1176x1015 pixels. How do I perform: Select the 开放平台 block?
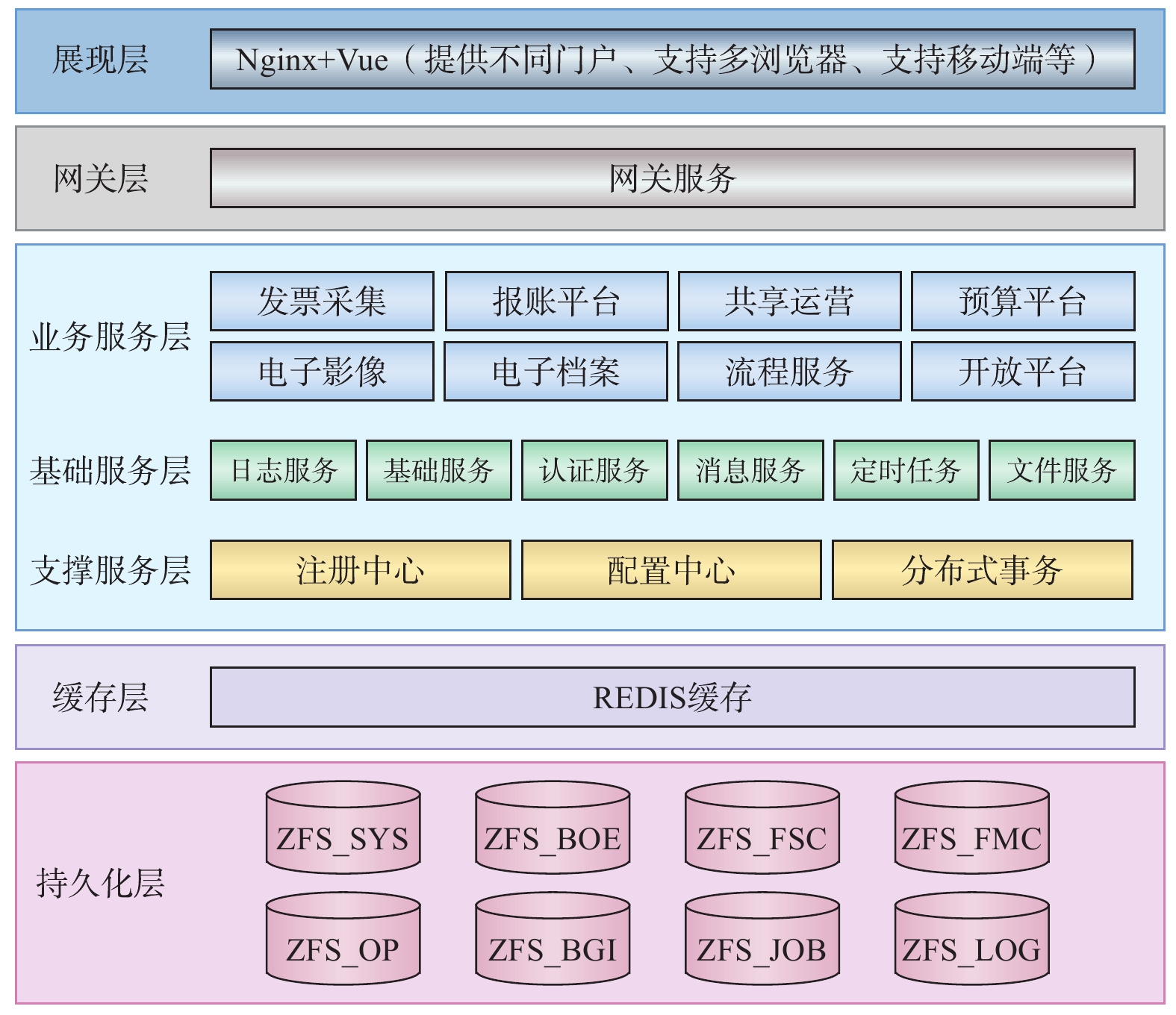[x=1023, y=371]
